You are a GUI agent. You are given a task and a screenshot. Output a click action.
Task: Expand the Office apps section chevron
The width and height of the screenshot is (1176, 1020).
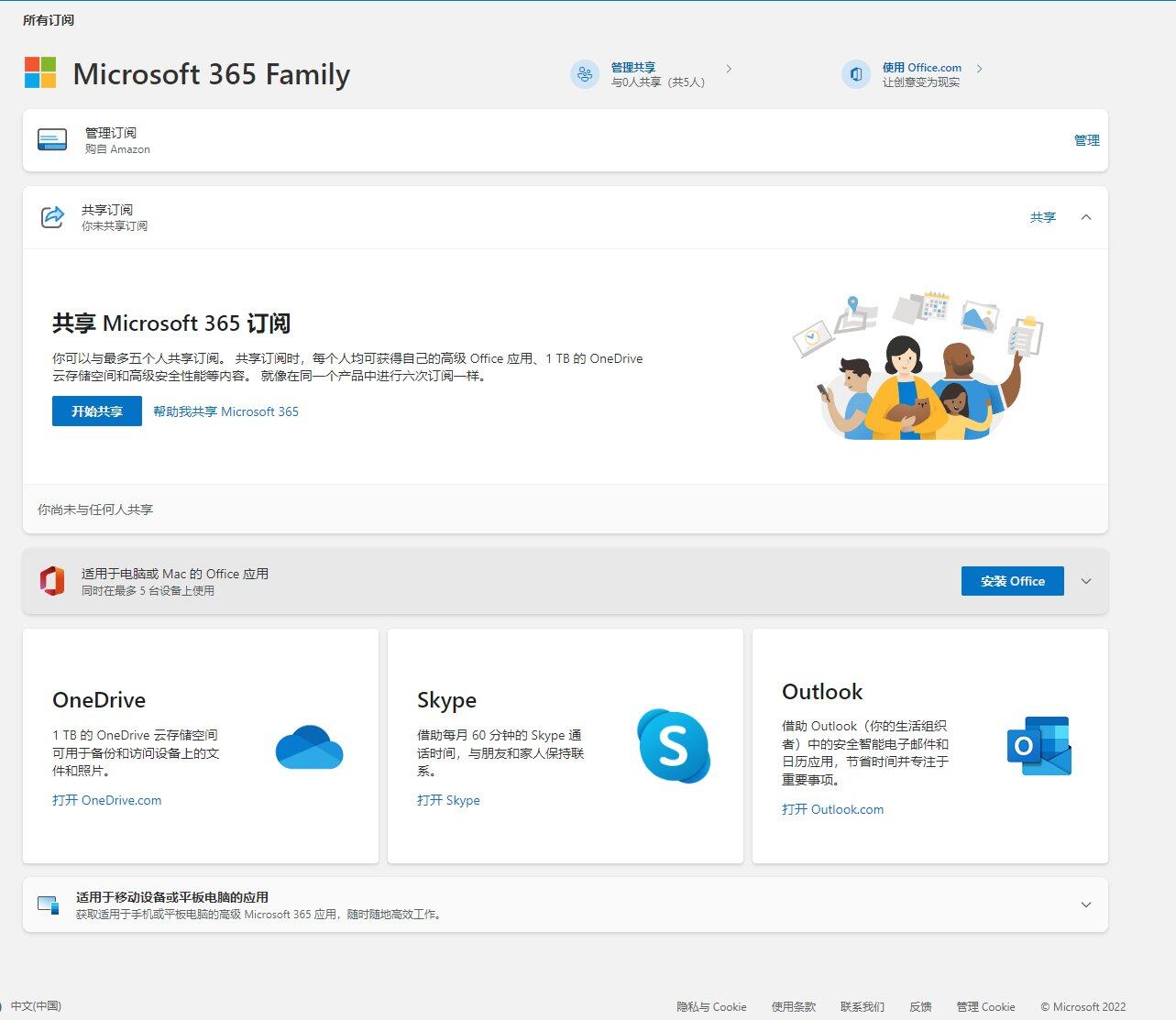1086,581
